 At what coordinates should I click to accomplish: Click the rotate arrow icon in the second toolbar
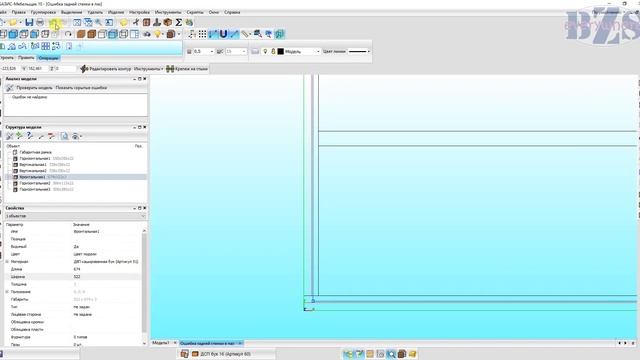pyautogui.click(x=68, y=34)
